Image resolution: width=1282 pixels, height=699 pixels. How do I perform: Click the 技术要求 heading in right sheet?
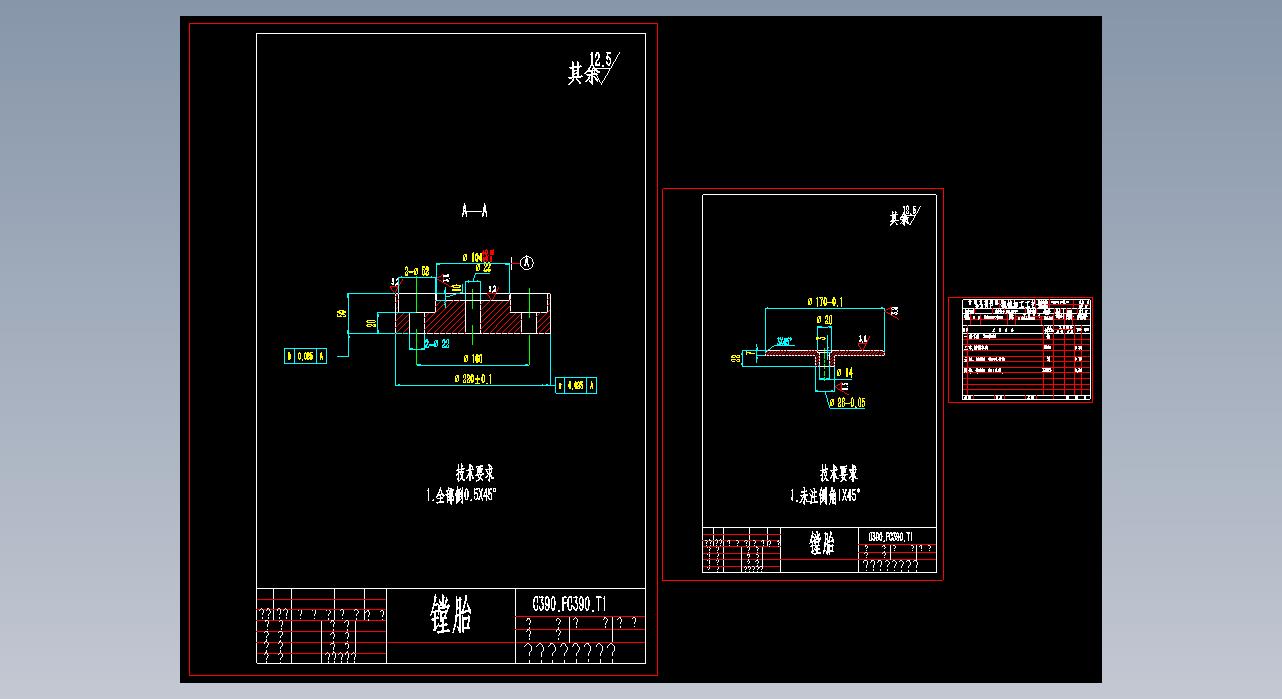click(838, 473)
